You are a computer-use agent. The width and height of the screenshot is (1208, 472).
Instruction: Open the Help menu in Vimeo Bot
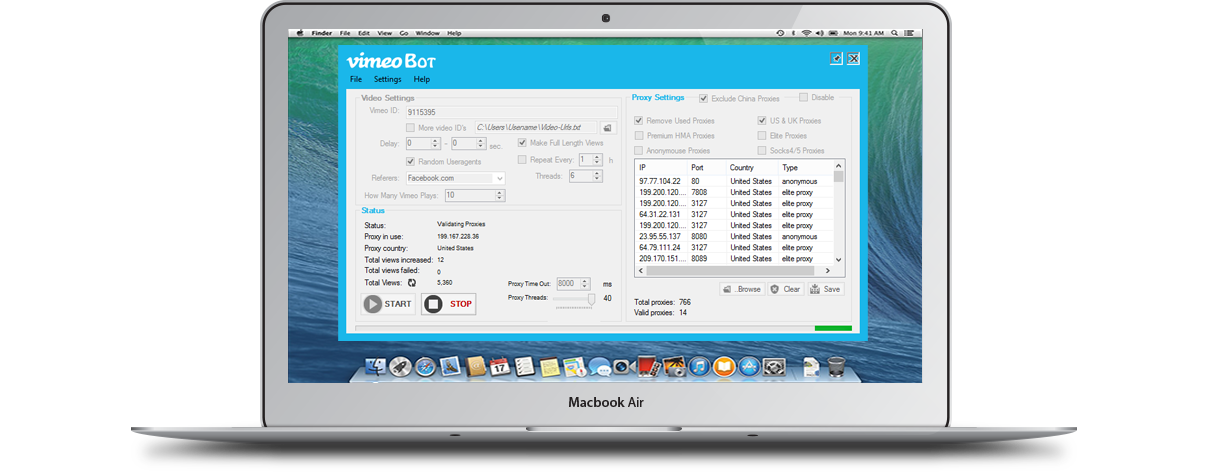pyautogui.click(x=422, y=79)
